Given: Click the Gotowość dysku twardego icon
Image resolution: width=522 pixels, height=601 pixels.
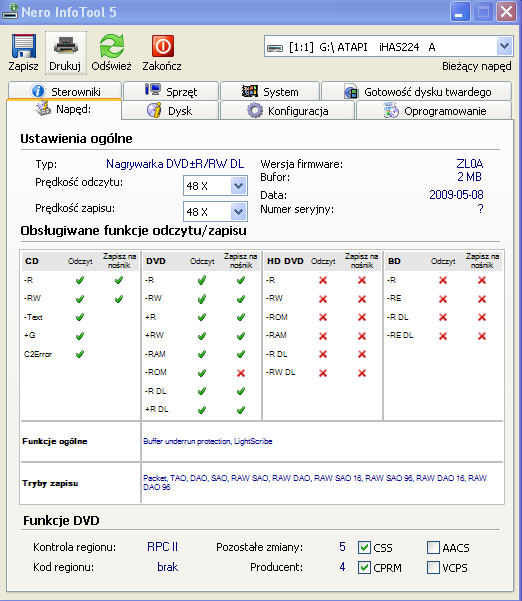Looking at the screenshot, I should click(x=351, y=92).
